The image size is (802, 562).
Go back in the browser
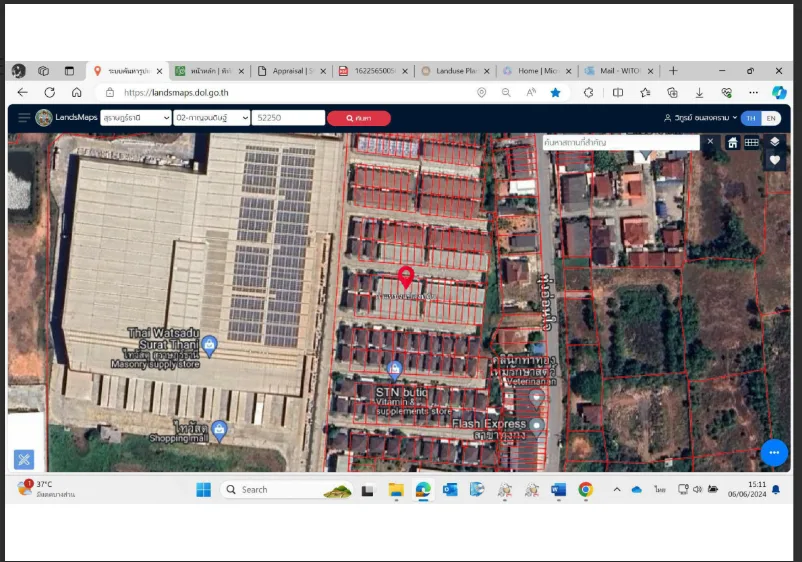[x=23, y=93]
